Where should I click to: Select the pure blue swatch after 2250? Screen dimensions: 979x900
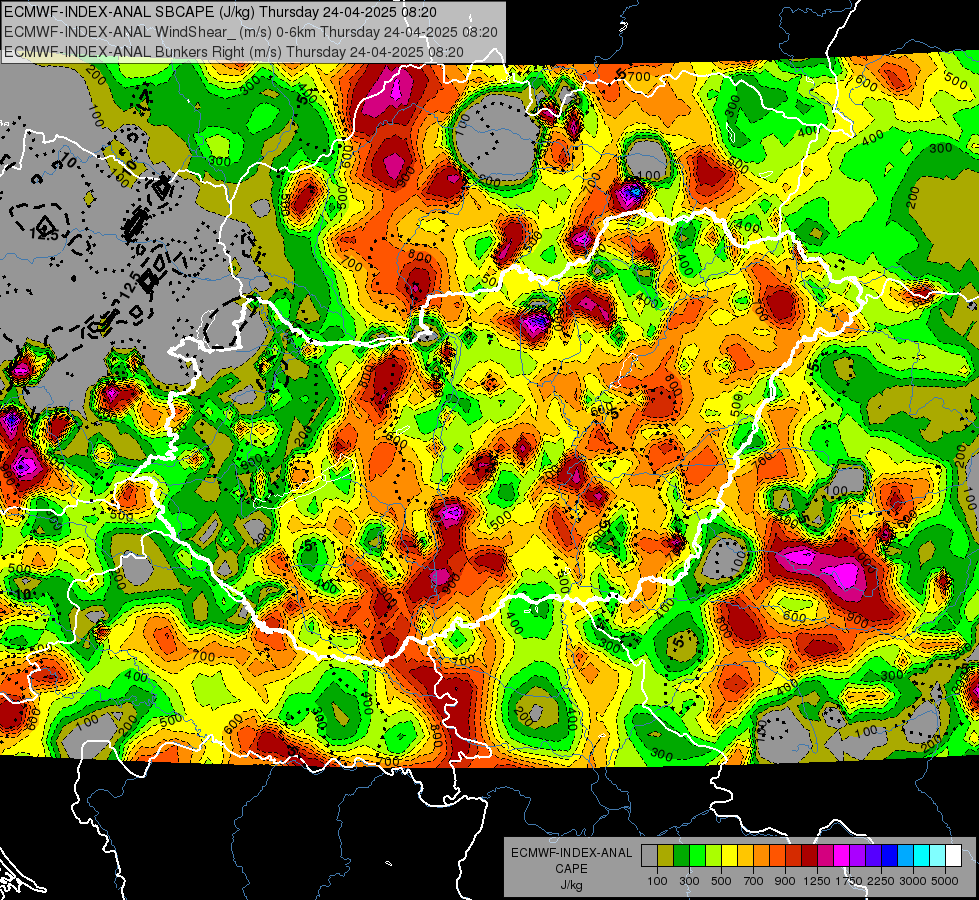pos(890,856)
